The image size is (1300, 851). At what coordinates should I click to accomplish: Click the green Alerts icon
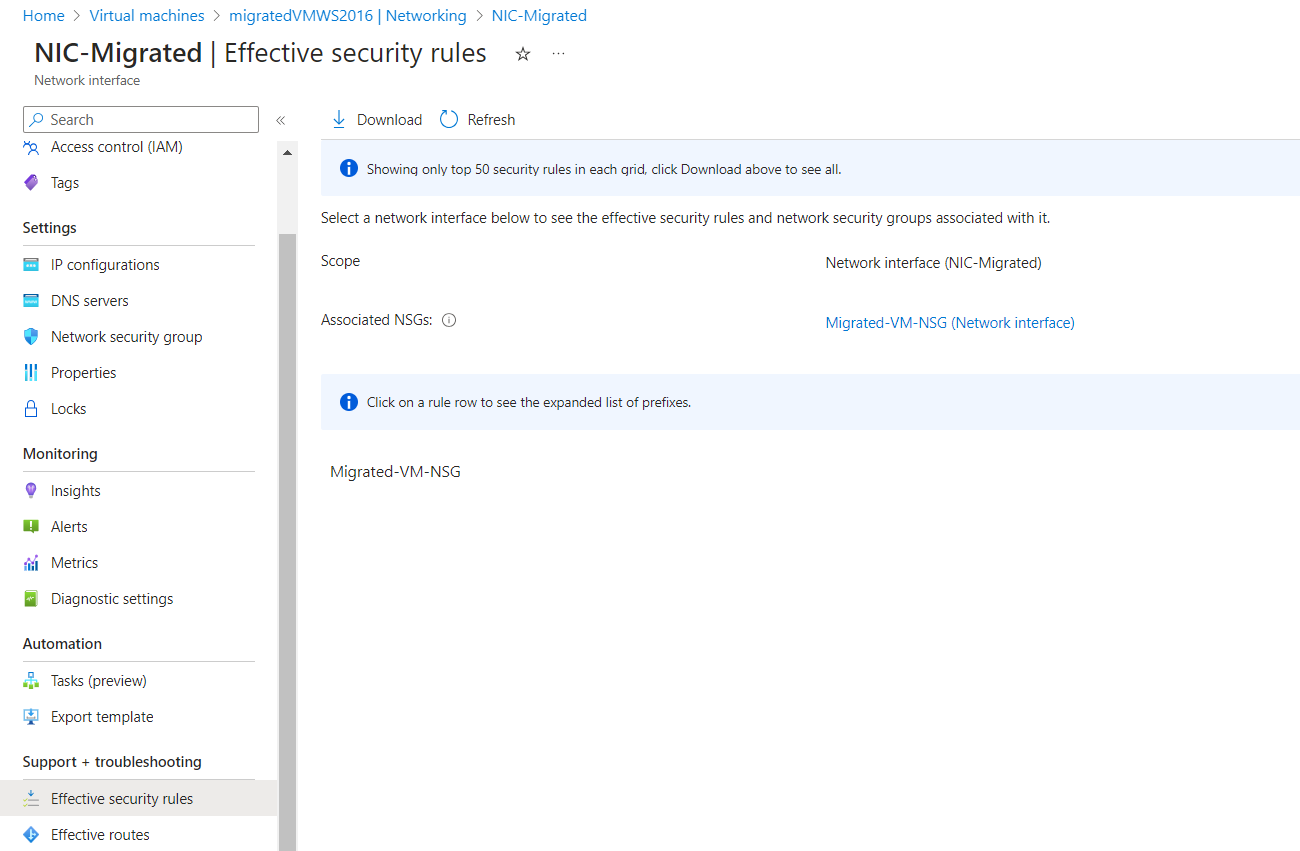[x=31, y=527]
